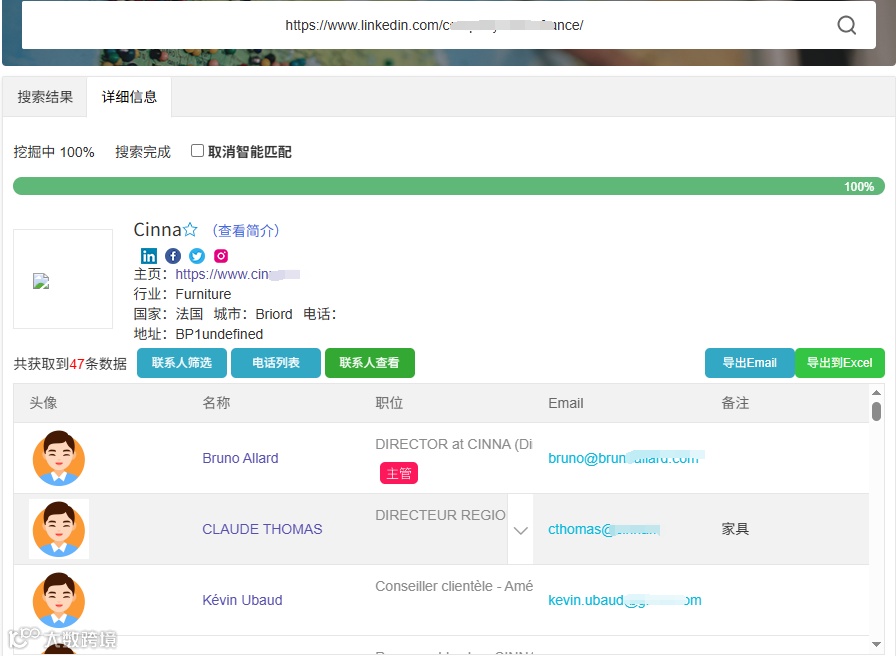Expand the chevron in CLAUDE THOMAS row
This screenshot has height=656, width=896.
coord(521,530)
